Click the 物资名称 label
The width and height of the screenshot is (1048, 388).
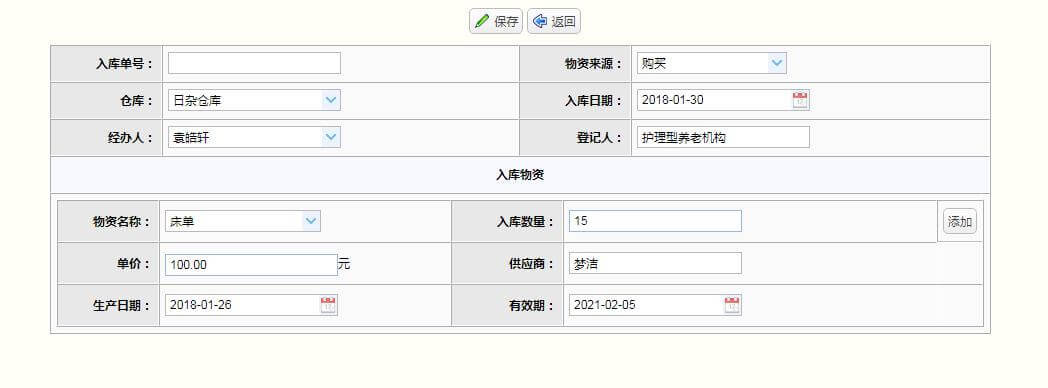point(122,222)
